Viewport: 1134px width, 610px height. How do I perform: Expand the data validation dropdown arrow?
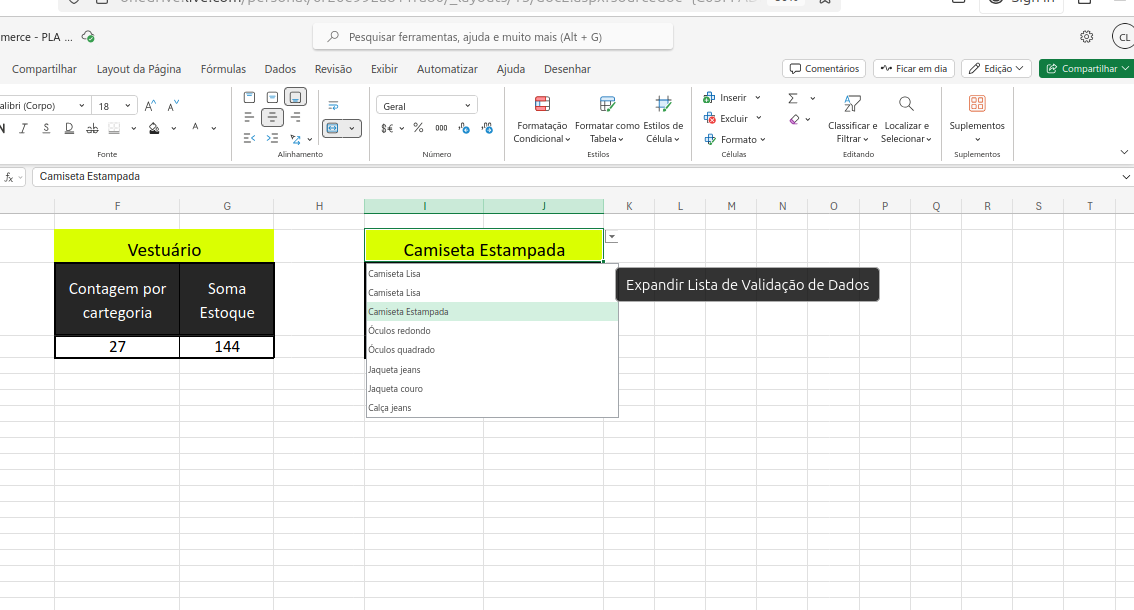610,237
